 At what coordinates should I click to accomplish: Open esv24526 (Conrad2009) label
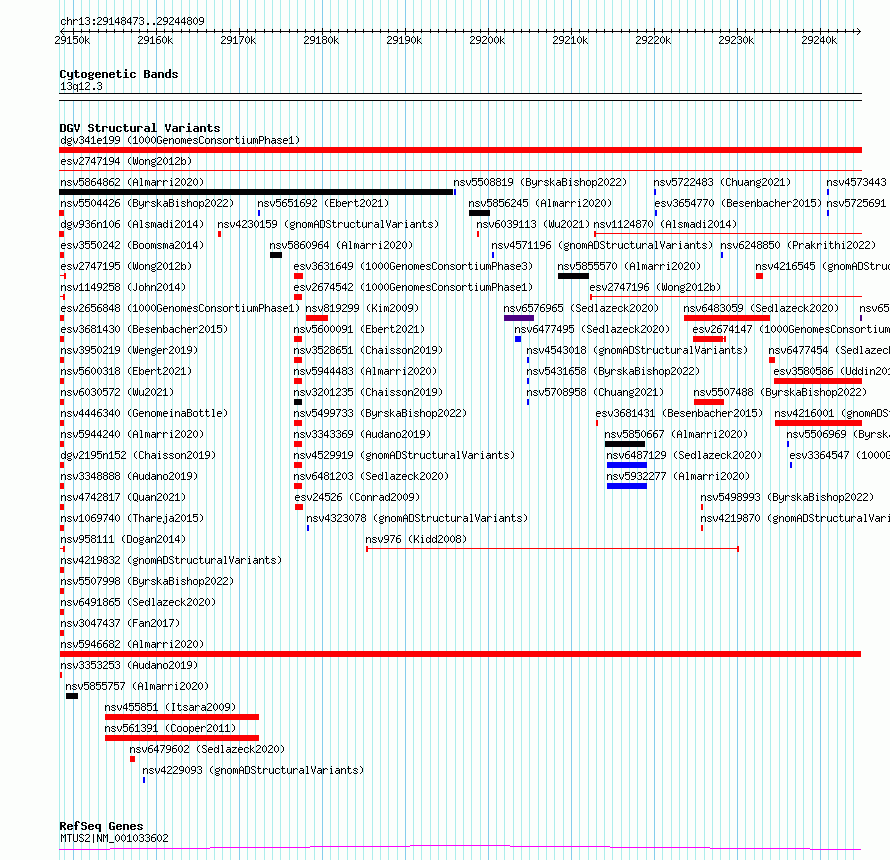(358, 497)
